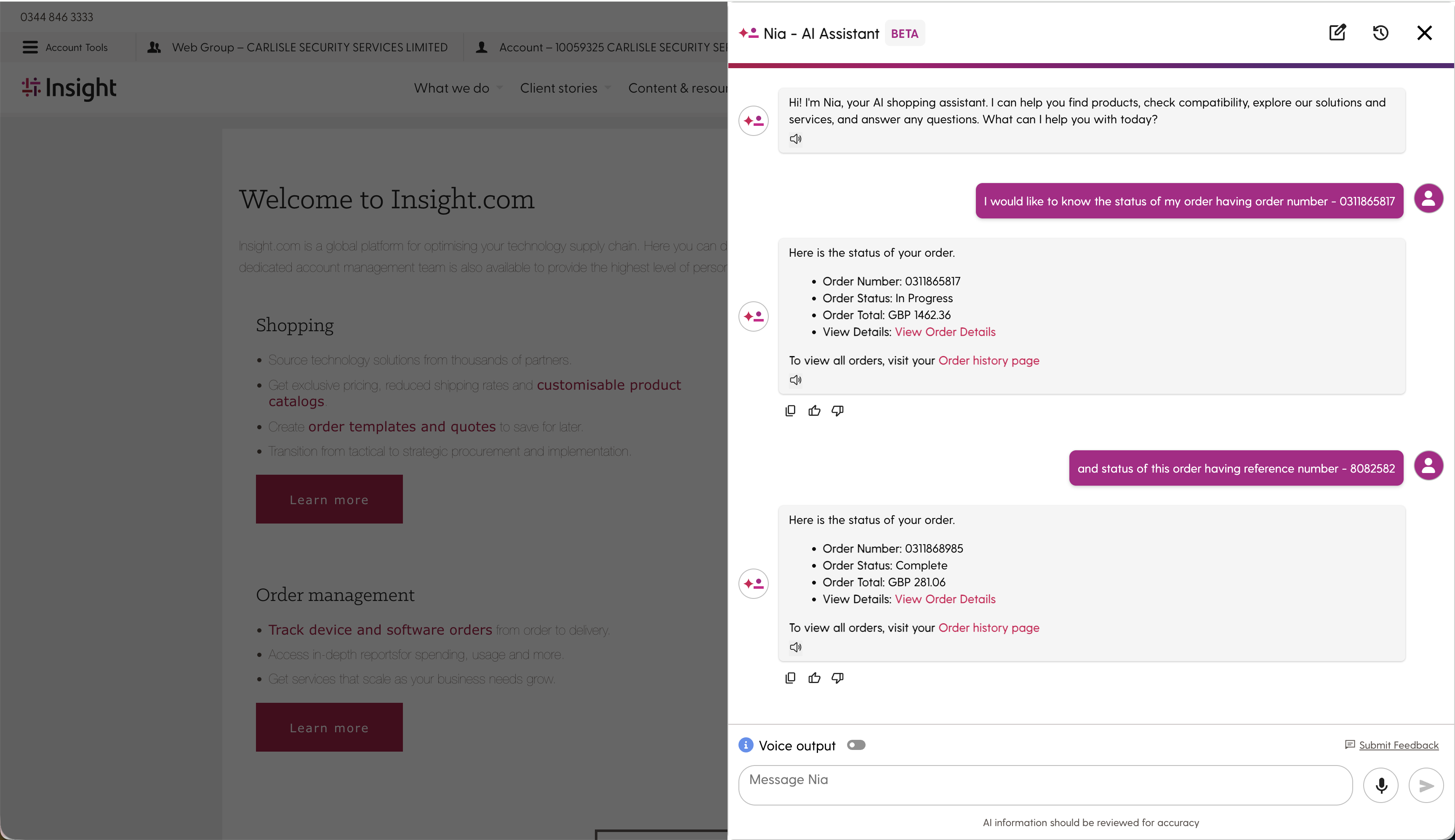Thumbs down the order 0311865817 reply

837,411
